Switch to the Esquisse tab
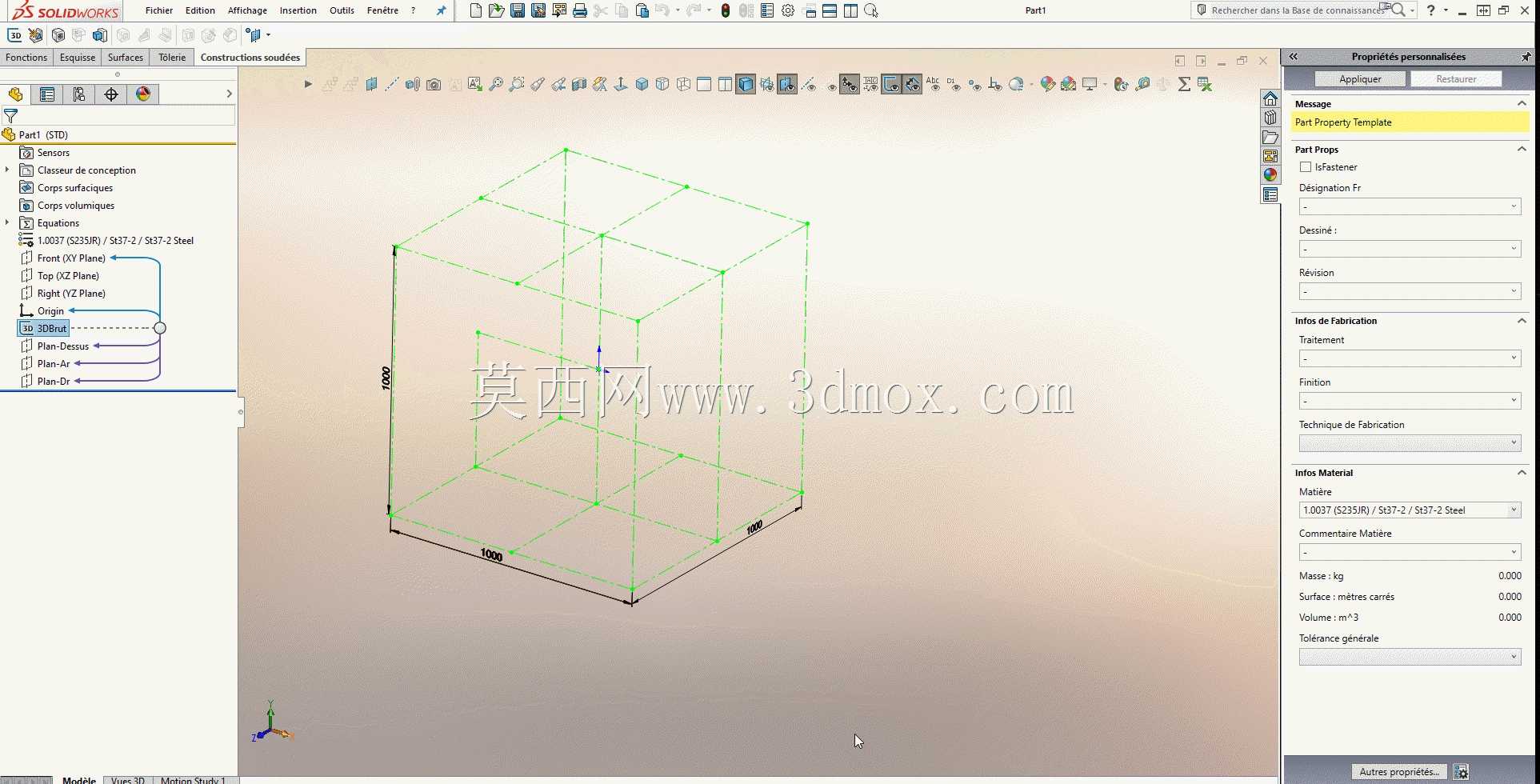Viewport: 1540px width, 784px height. [x=78, y=58]
